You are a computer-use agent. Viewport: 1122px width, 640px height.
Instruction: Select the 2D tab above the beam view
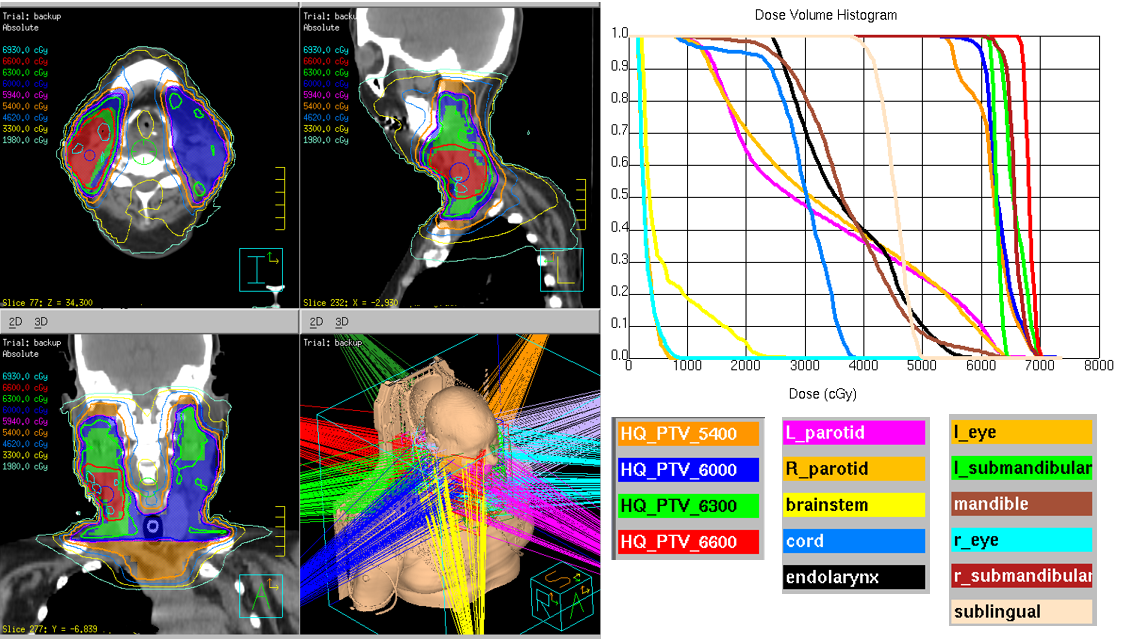pyautogui.click(x=315, y=322)
